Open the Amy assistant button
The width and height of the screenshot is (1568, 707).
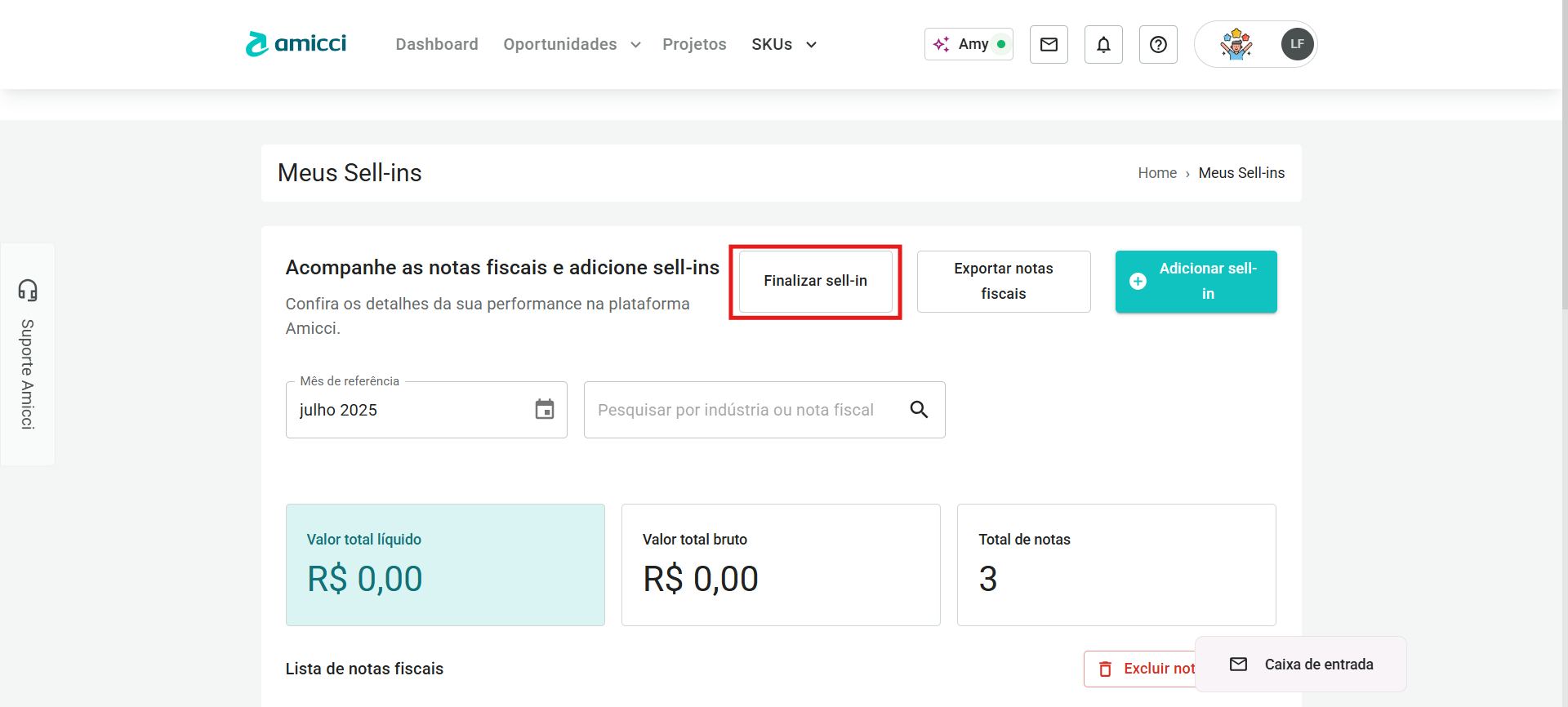[969, 44]
